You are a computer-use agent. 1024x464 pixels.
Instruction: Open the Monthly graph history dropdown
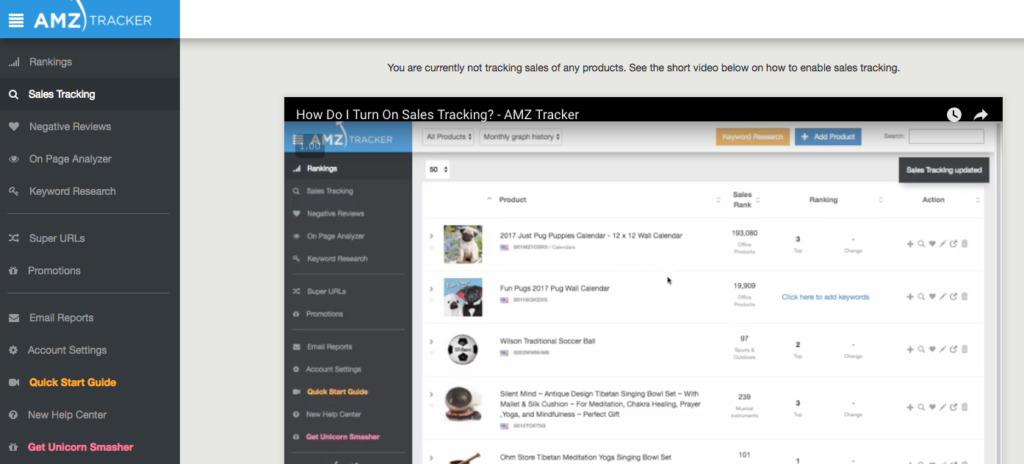pos(520,137)
